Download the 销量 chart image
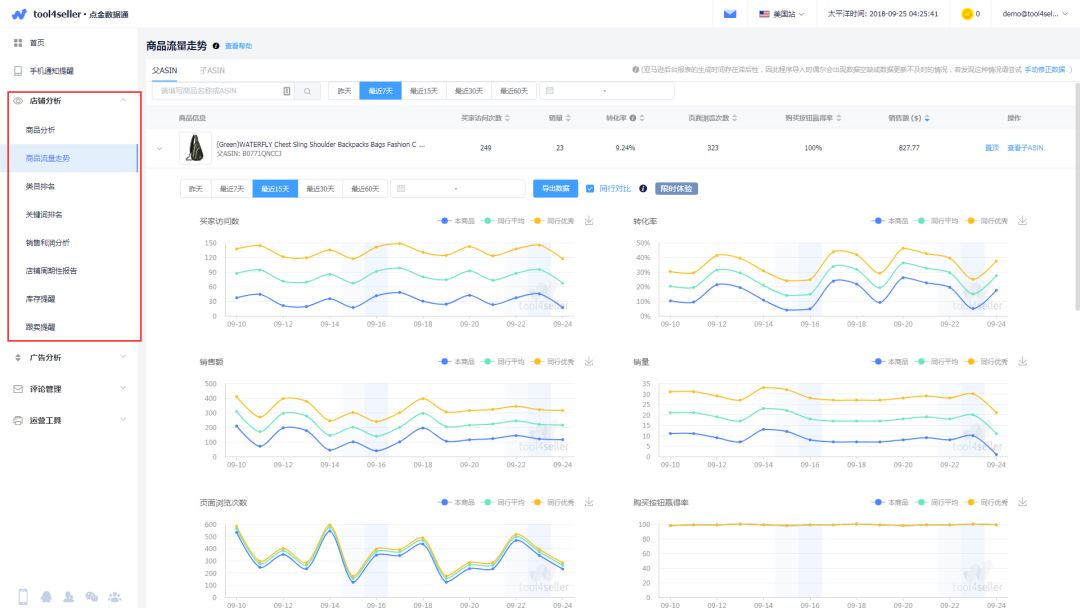 (1023, 361)
